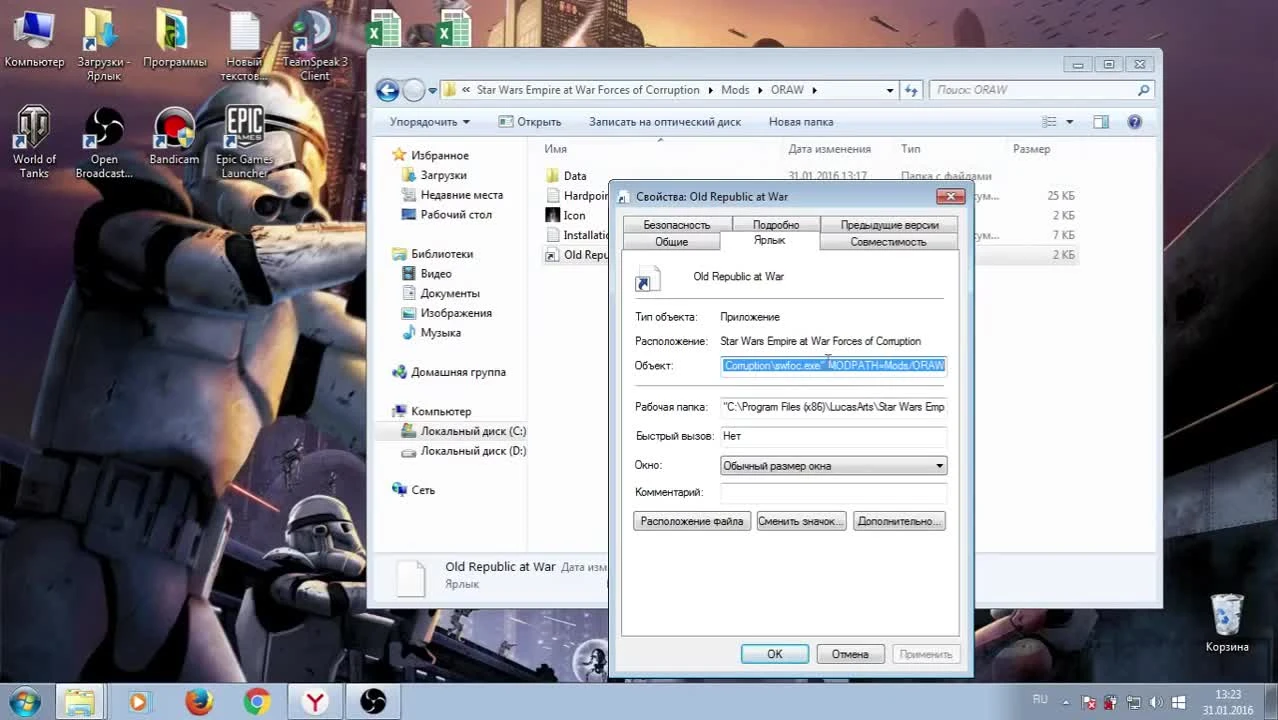Switch to the Совместимость tab
This screenshot has height=720, width=1278.
tap(888, 242)
